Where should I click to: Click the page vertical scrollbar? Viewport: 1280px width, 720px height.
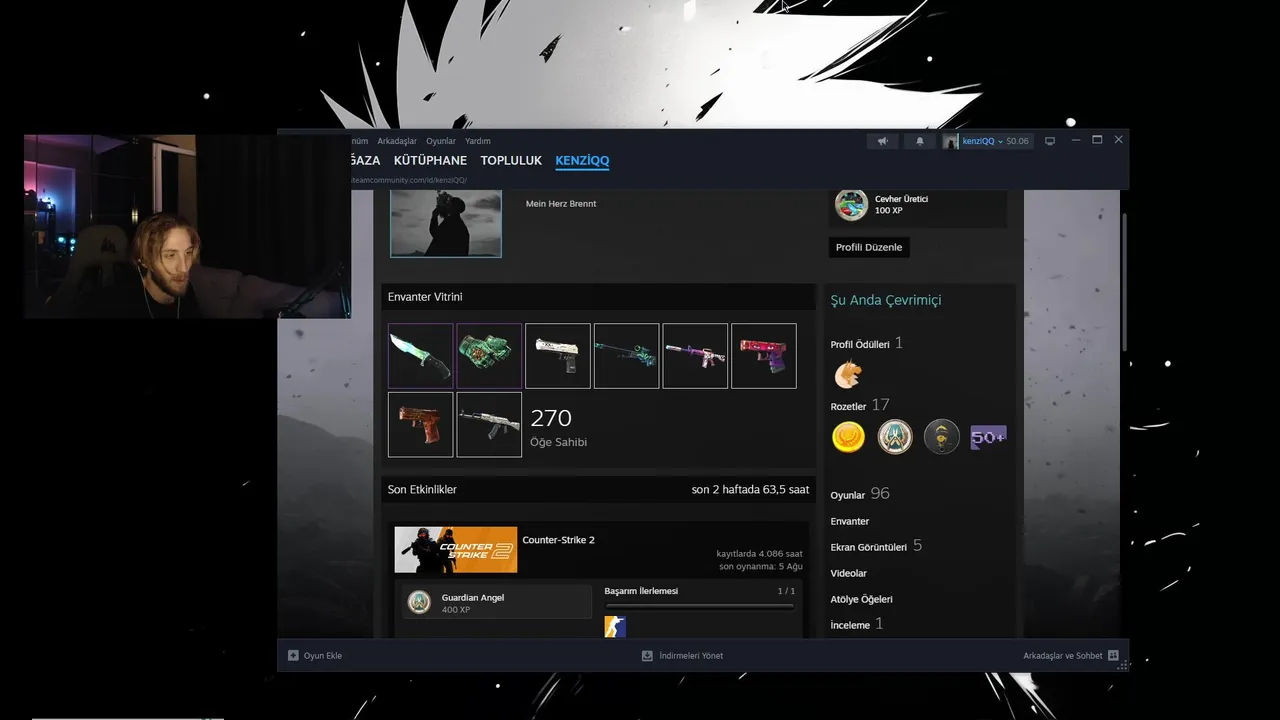1124,283
